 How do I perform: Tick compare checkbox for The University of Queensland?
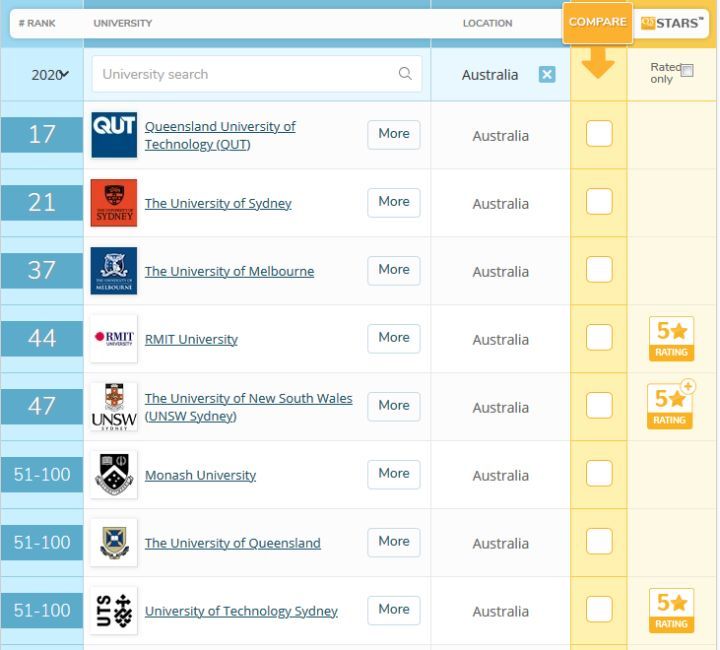(599, 541)
